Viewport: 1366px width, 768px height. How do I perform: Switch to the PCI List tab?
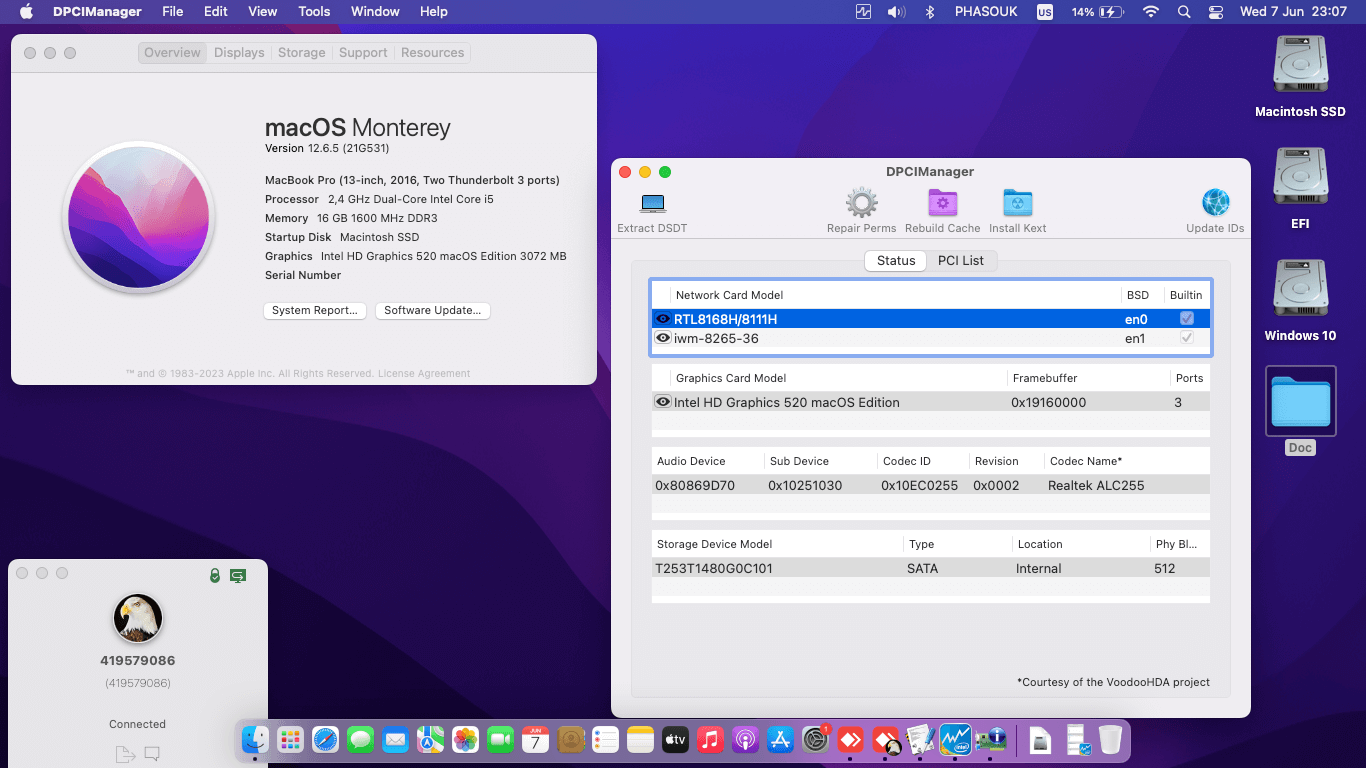click(x=962, y=260)
